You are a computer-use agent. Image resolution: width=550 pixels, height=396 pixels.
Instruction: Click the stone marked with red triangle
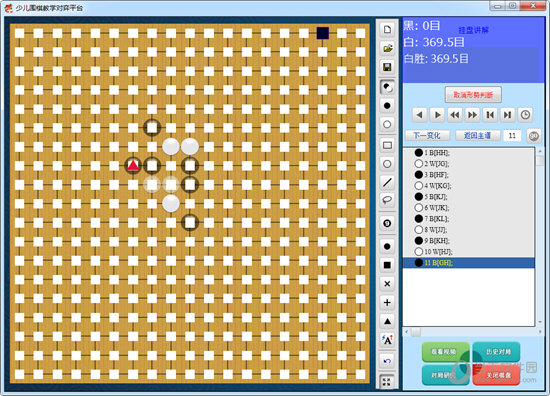pos(133,165)
